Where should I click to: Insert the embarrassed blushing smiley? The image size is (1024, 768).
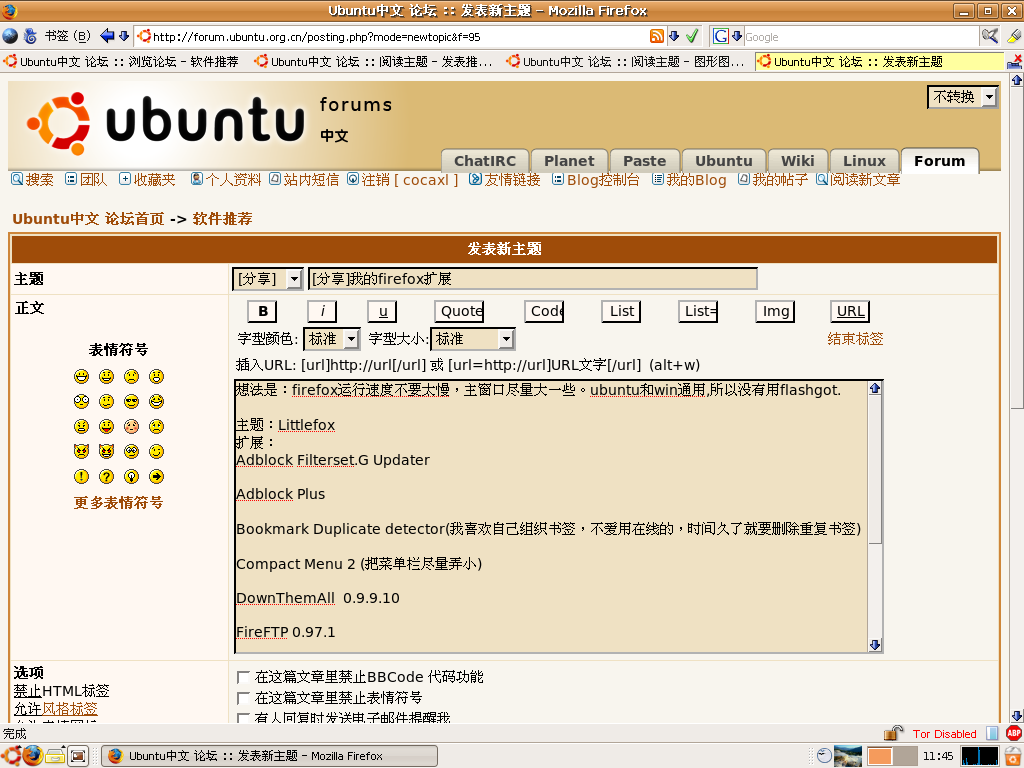[x=131, y=426]
